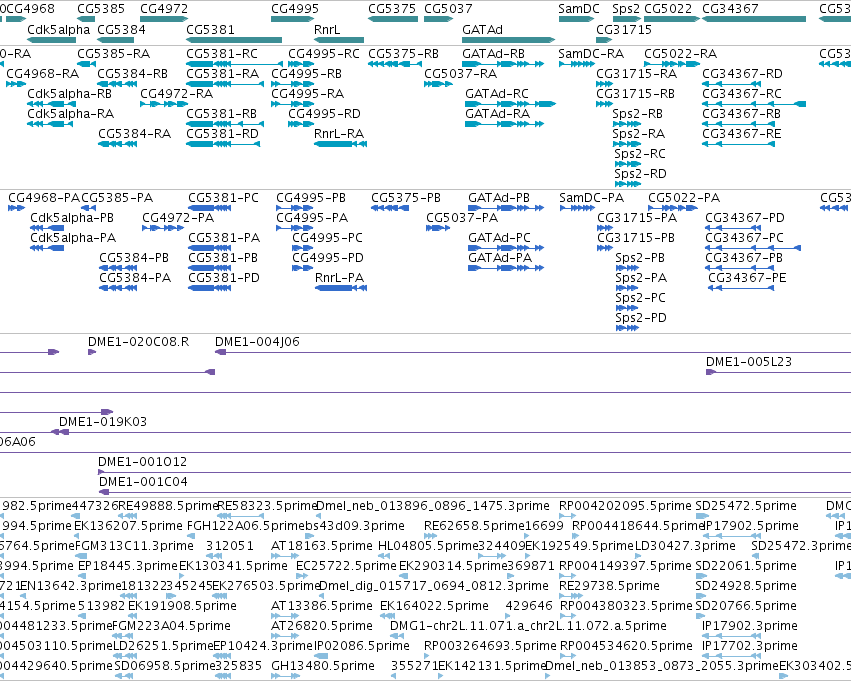Click the 'CG5022' gene label

tap(668, 9)
